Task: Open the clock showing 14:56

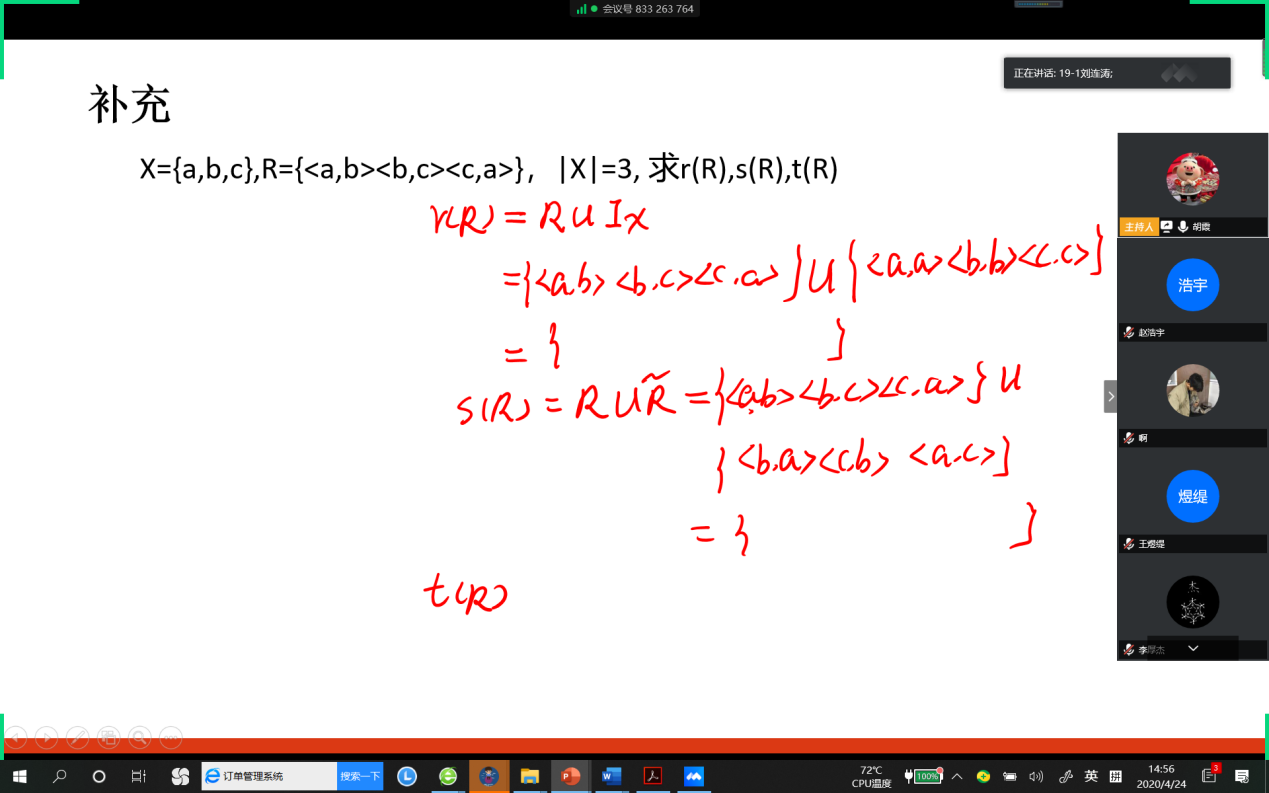Action: click(x=1161, y=777)
